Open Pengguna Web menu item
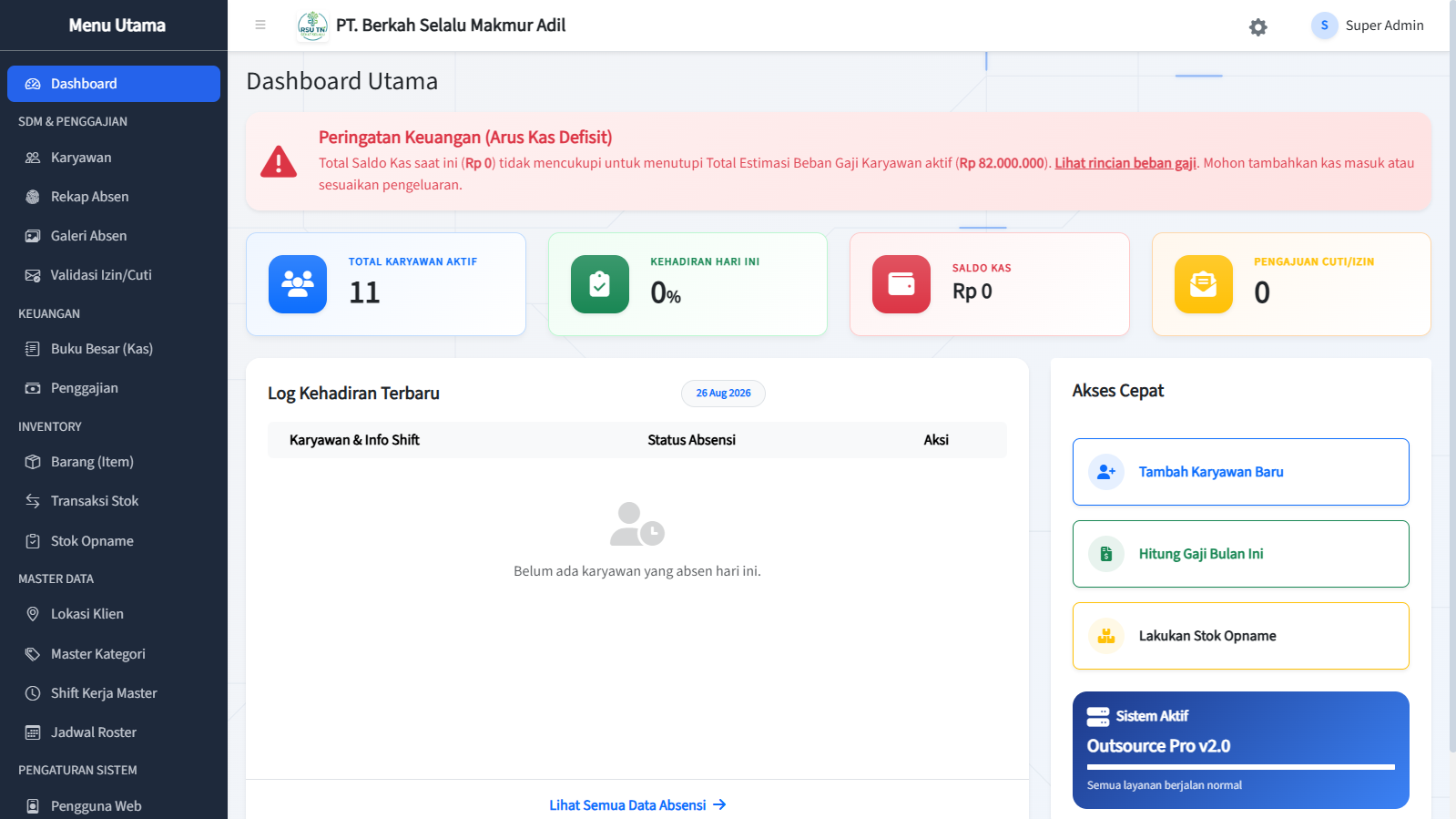The image size is (1456, 819). tap(114, 806)
